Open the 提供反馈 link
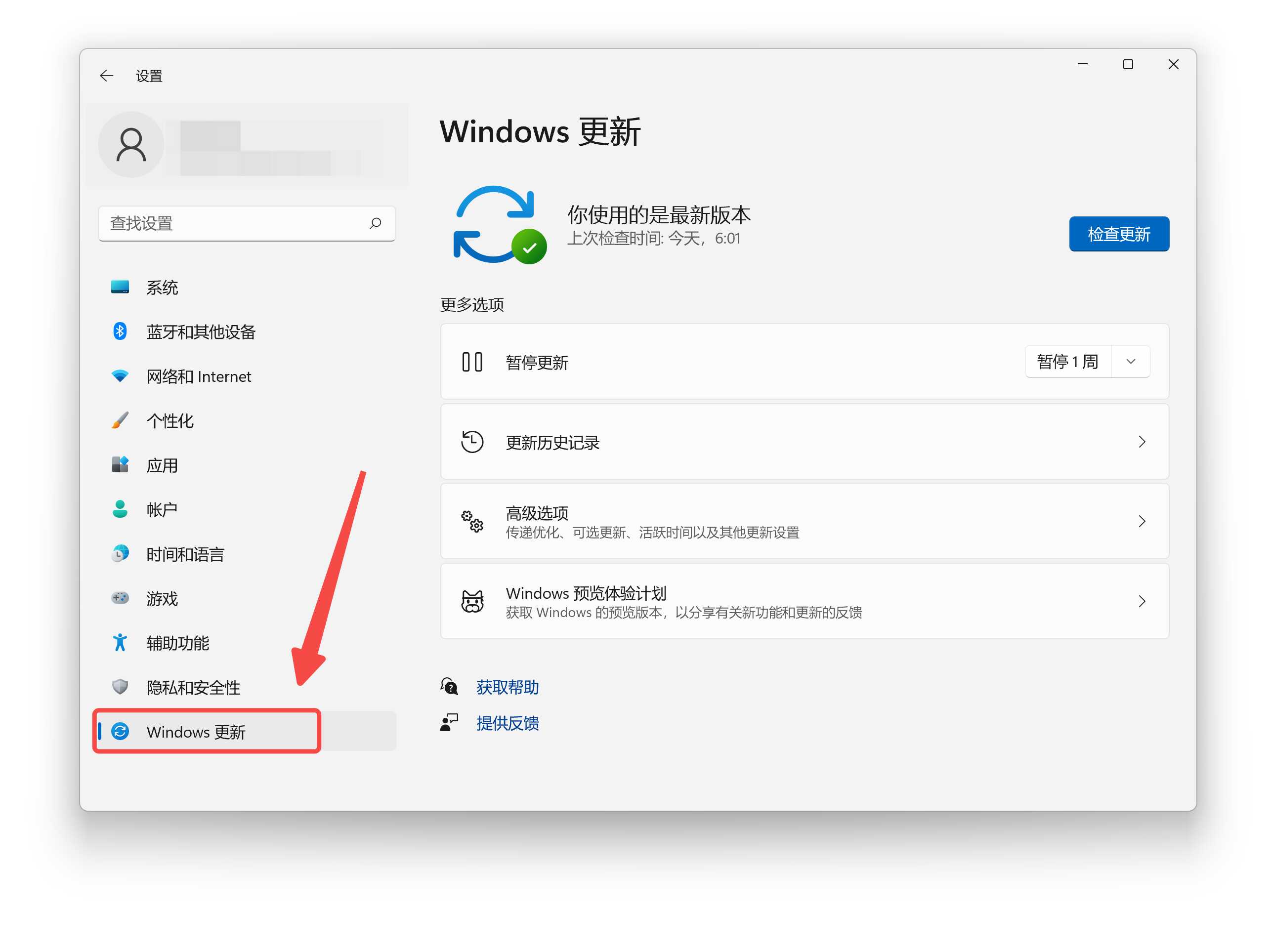The height and width of the screenshot is (952, 1271). (508, 723)
